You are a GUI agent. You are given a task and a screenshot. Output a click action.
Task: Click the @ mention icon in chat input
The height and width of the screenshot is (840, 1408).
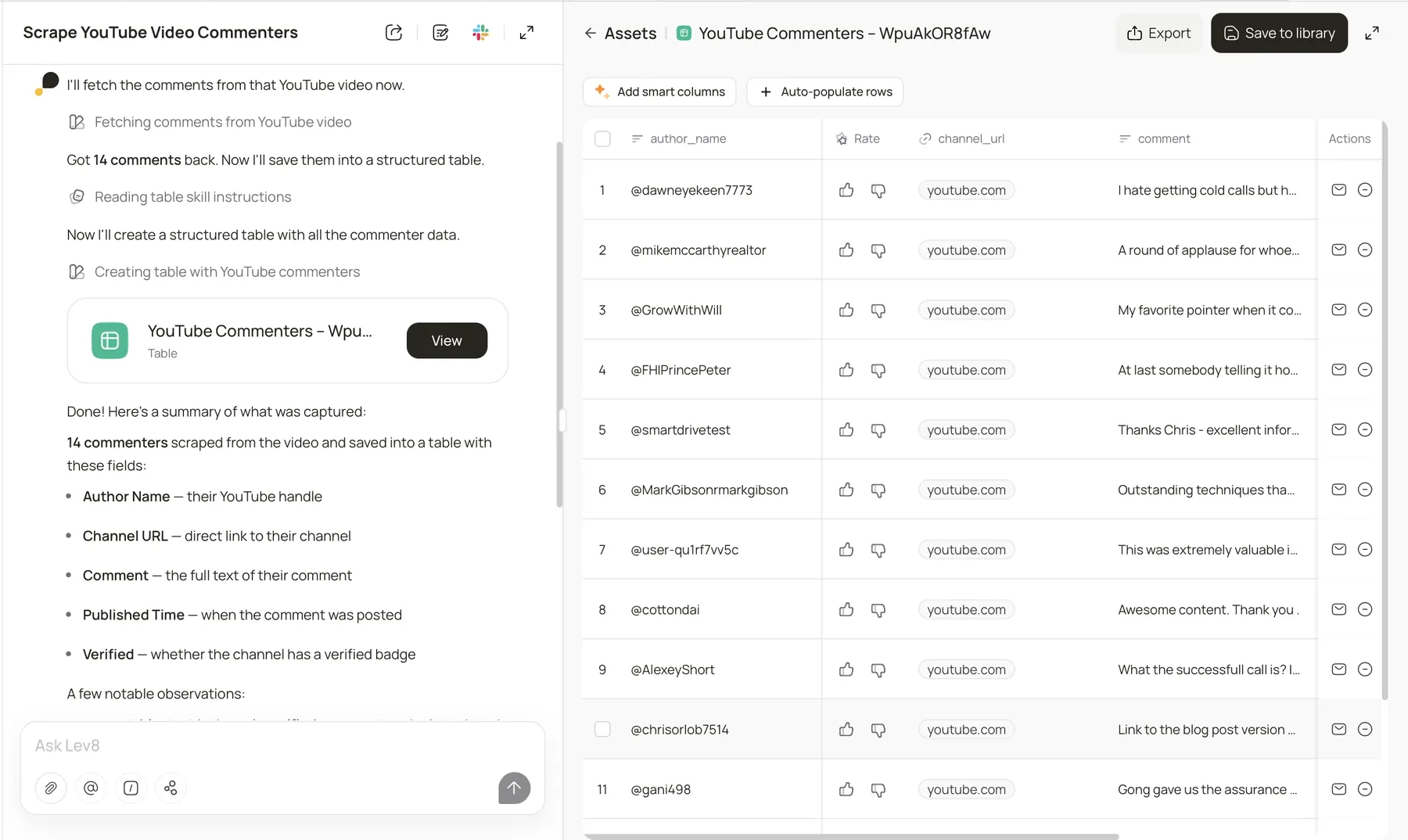point(91,788)
